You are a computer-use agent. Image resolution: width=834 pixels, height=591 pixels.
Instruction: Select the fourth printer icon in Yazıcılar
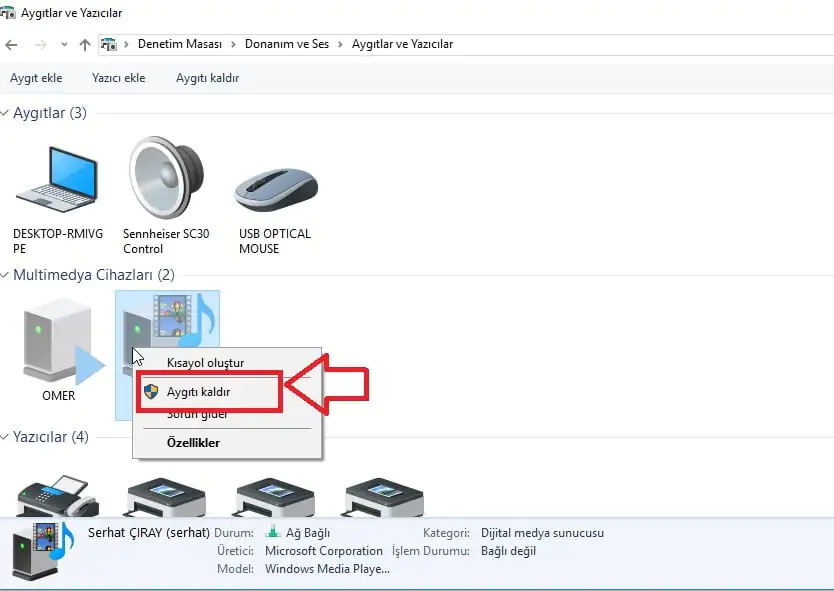pos(384,497)
